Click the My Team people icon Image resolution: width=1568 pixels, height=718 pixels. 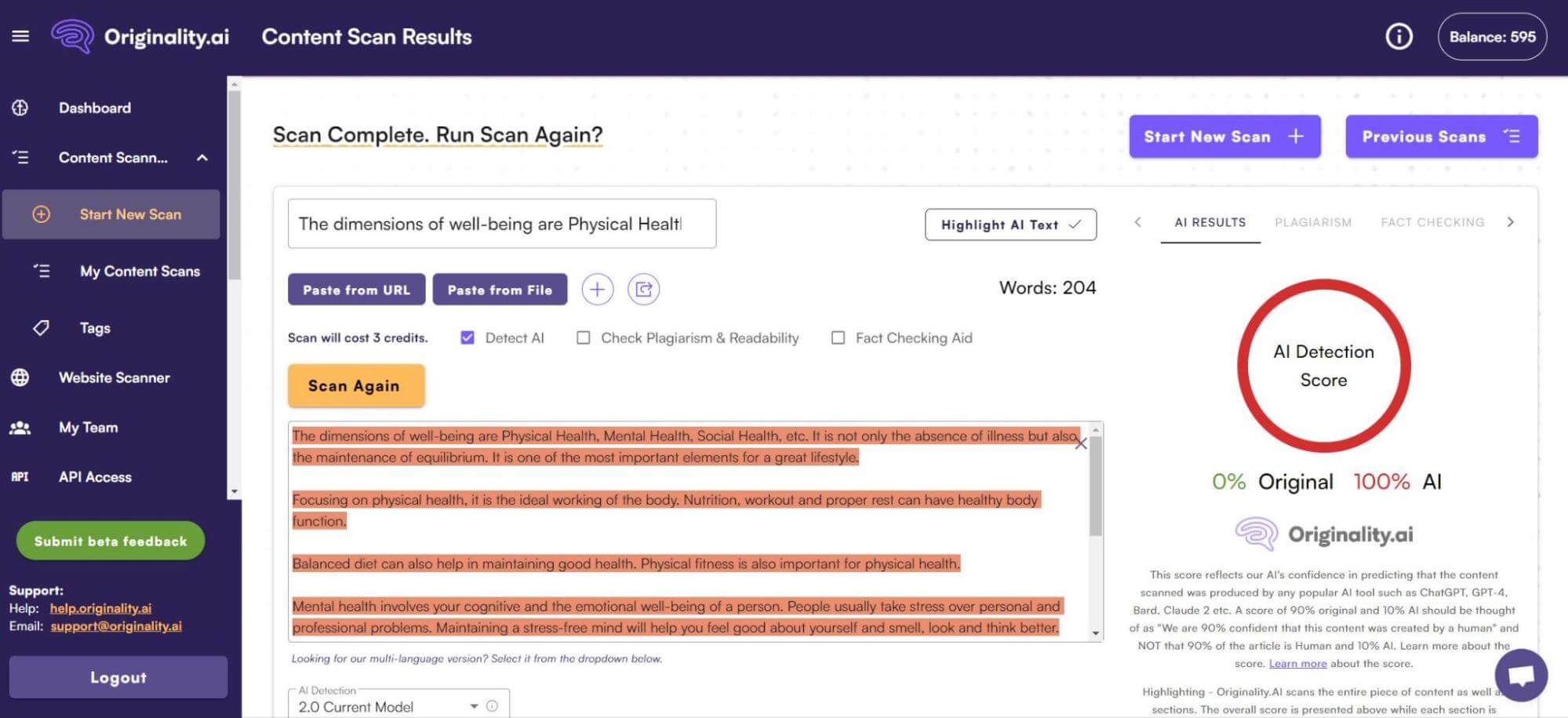(20, 428)
